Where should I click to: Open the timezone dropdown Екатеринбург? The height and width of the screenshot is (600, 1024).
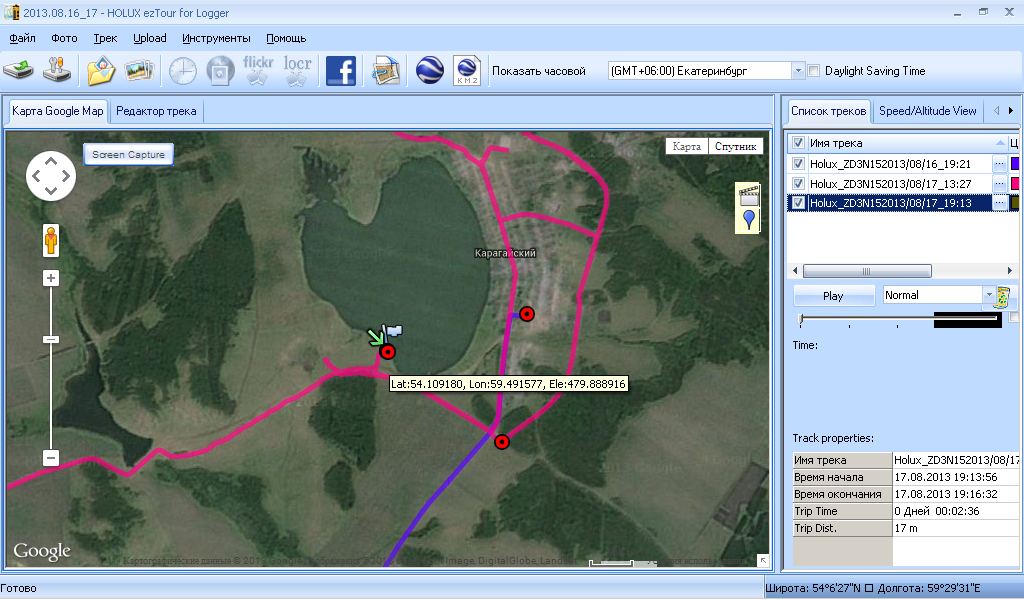pyautogui.click(x=797, y=71)
